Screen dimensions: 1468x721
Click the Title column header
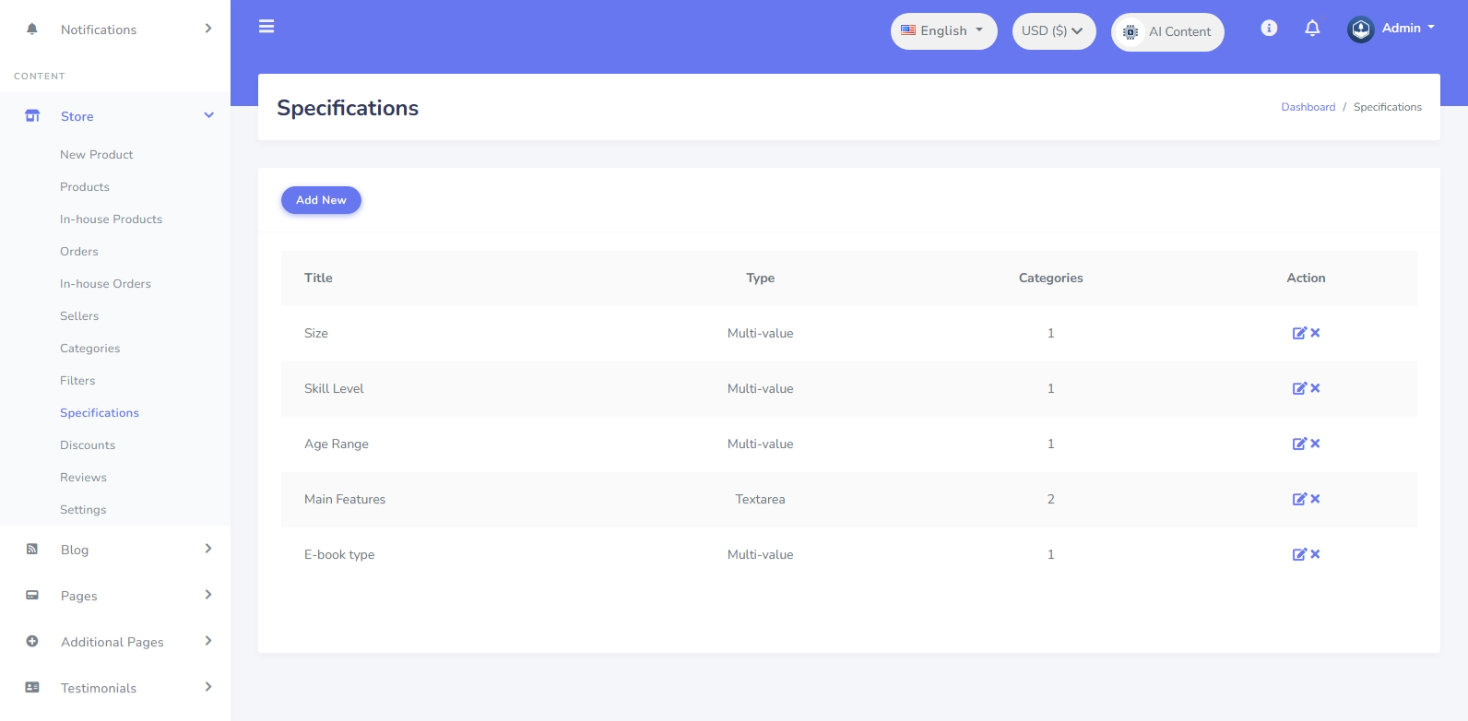(318, 278)
